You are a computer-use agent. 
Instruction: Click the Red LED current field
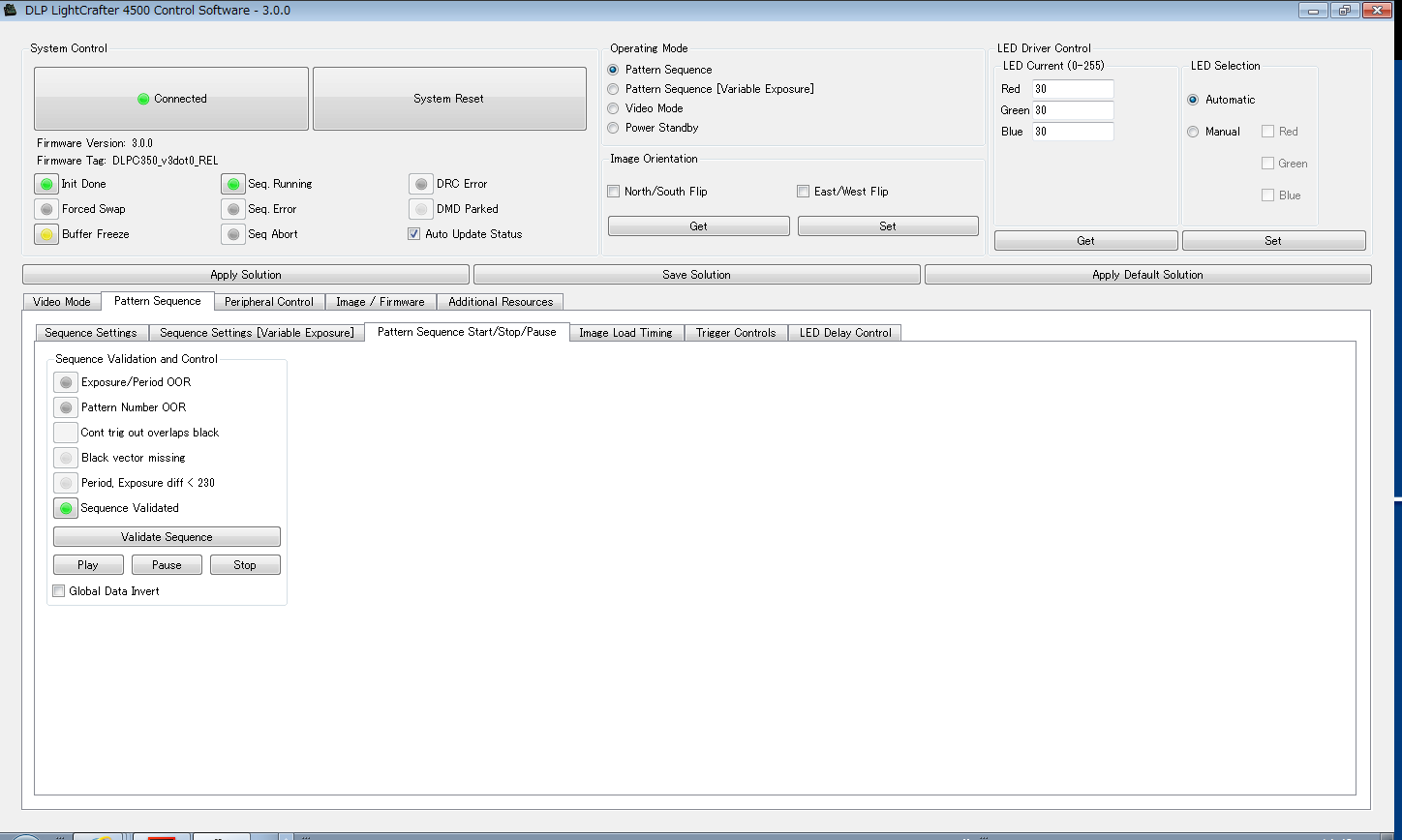click(1073, 89)
